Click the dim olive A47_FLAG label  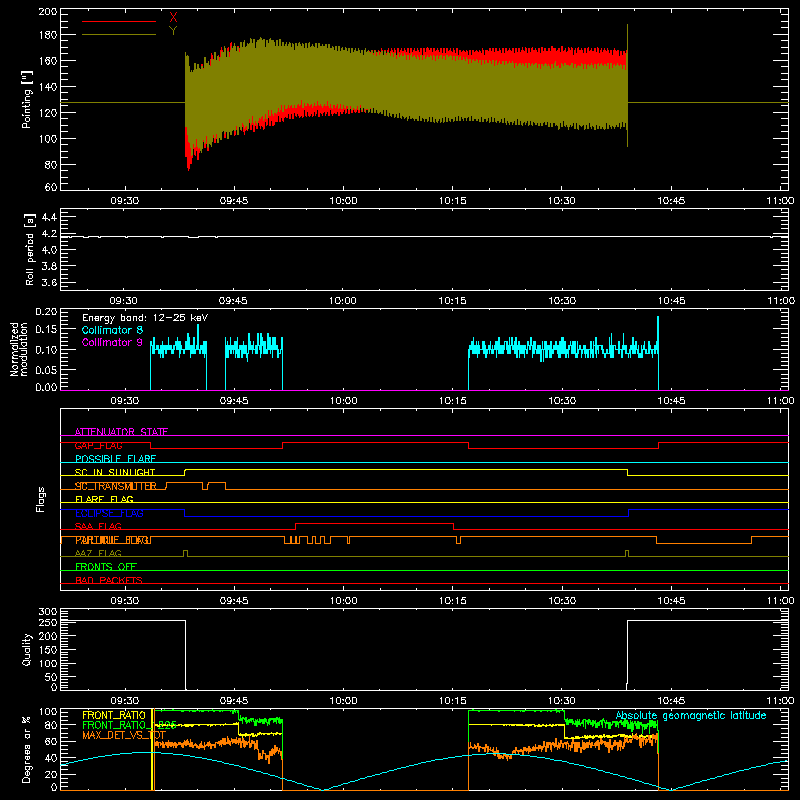click(98, 554)
